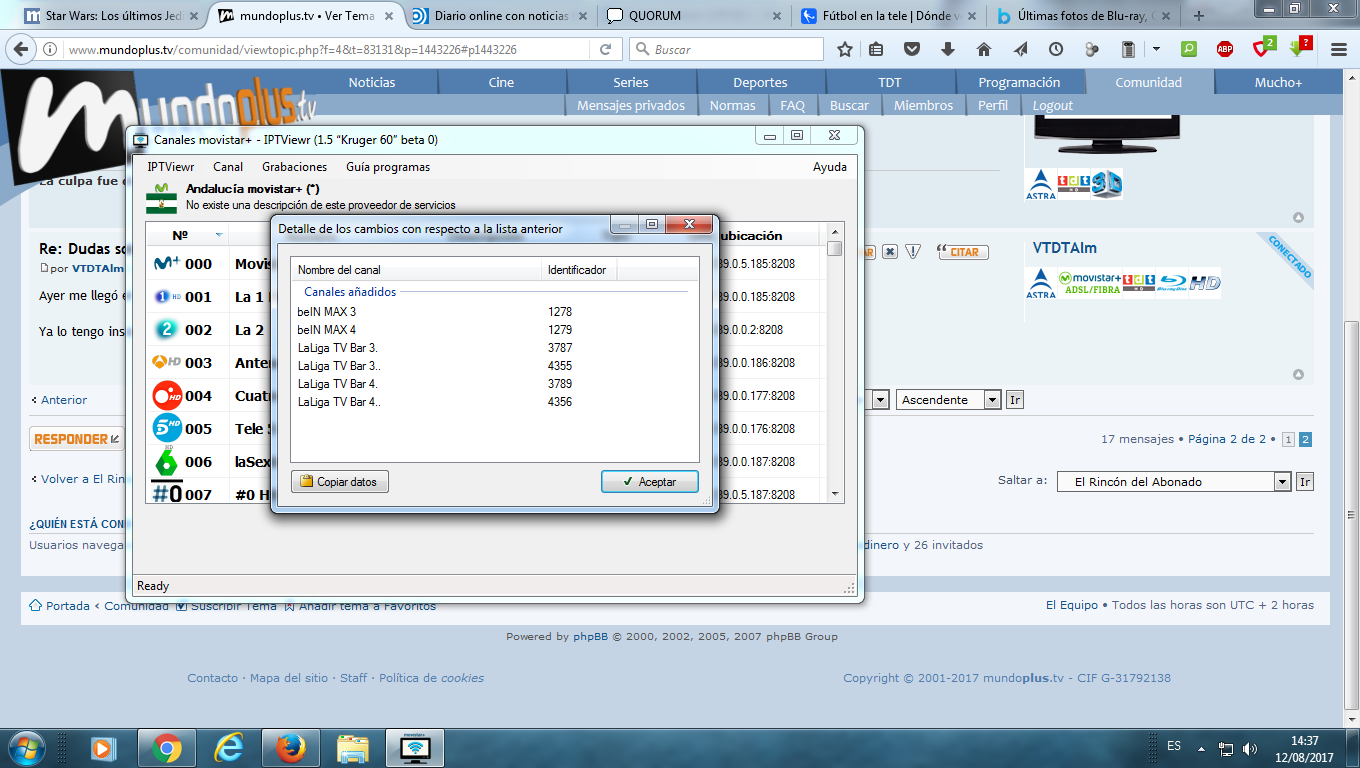Click Ir button next to Saltar a
The height and width of the screenshot is (768, 1360).
pyautogui.click(x=1304, y=481)
